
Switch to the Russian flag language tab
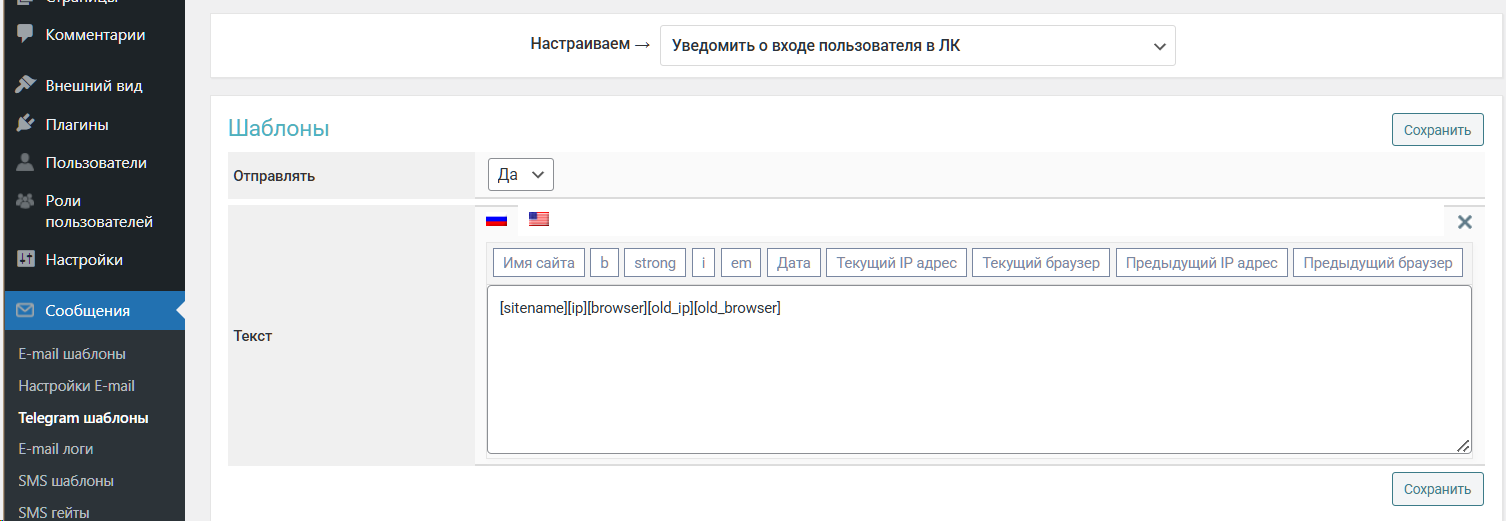496,220
